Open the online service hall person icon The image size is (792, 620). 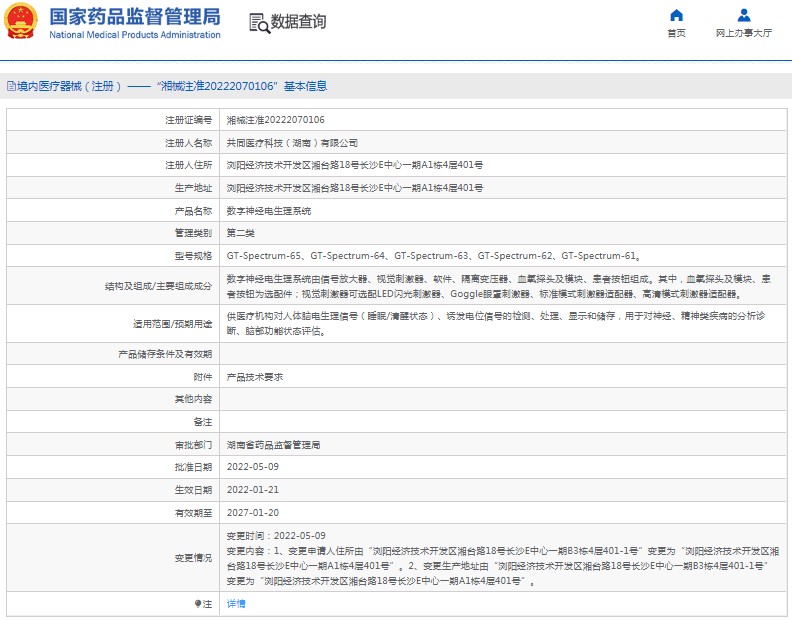pos(744,15)
